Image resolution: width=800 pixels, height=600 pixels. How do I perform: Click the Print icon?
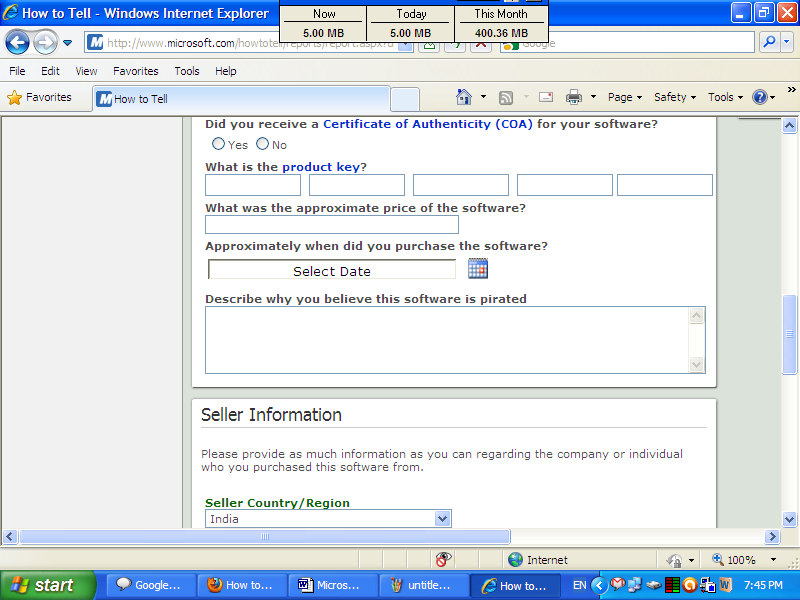click(574, 97)
